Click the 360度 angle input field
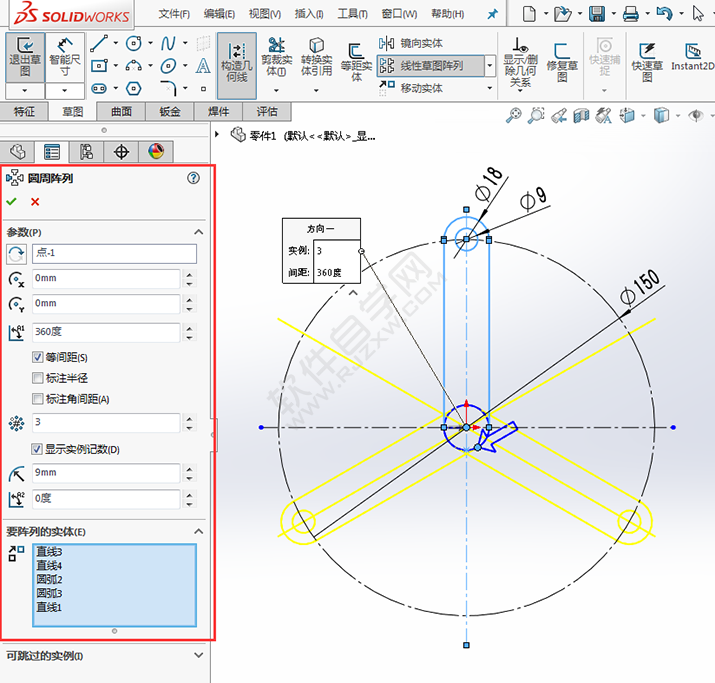This screenshot has height=683, width=715. pyautogui.click(x=106, y=332)
